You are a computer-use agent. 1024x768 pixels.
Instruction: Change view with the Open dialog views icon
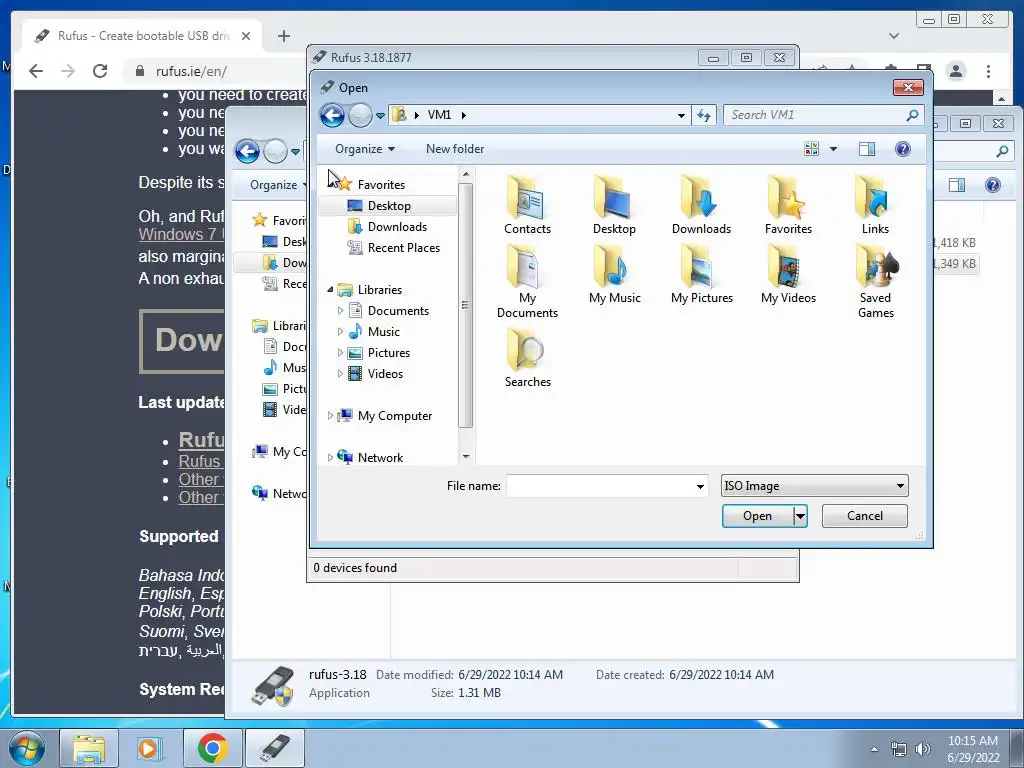point(811,149)
